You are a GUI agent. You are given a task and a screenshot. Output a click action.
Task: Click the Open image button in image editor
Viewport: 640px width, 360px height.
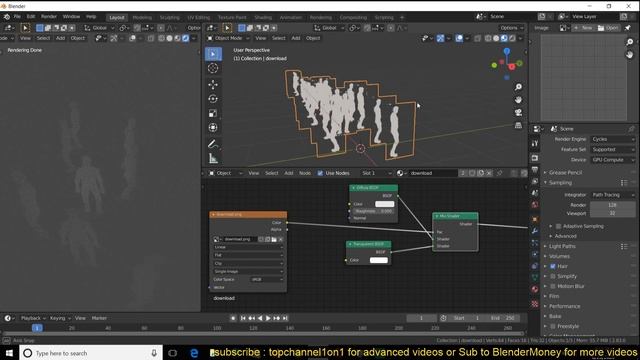(x=608, y=28)
